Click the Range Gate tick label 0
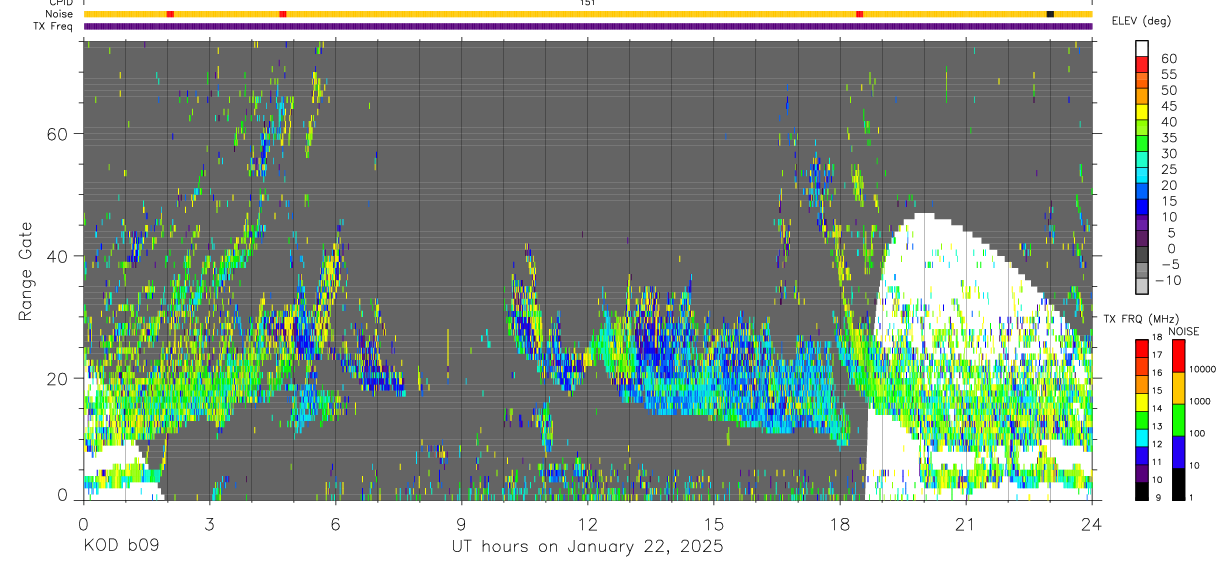 (x=62, y=495)
